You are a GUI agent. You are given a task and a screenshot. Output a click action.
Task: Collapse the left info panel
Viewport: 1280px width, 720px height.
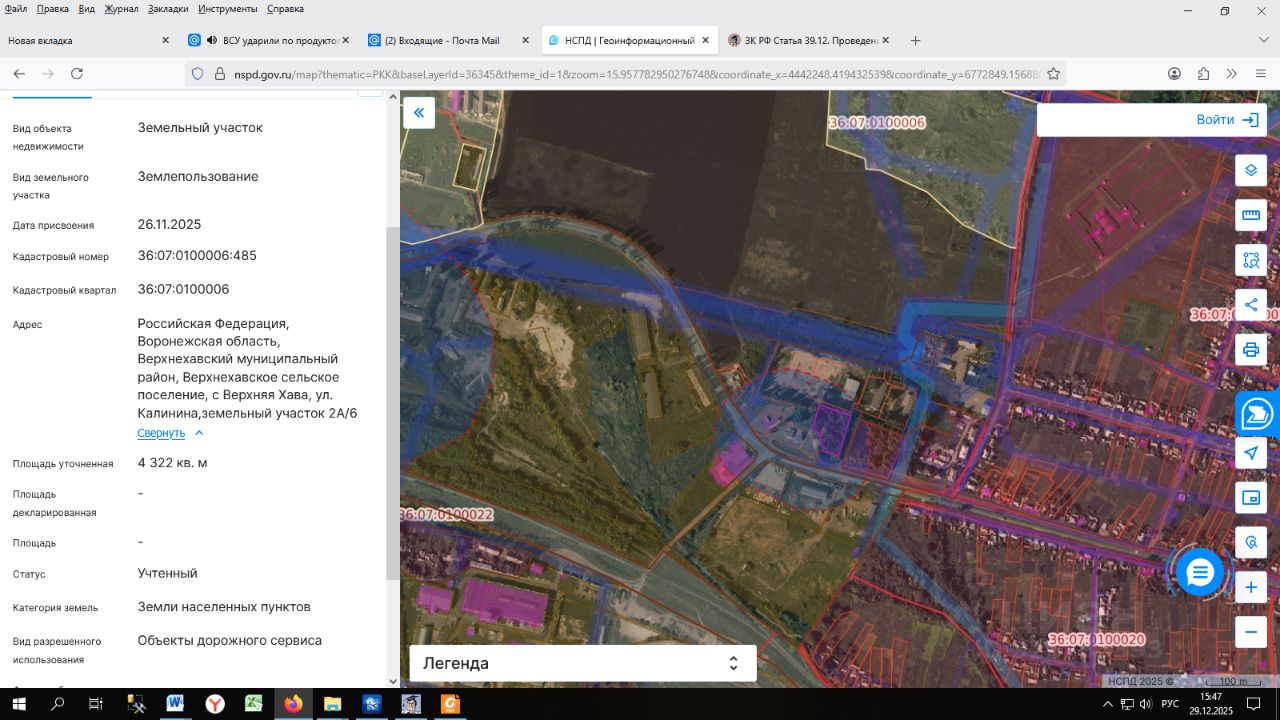419,113
